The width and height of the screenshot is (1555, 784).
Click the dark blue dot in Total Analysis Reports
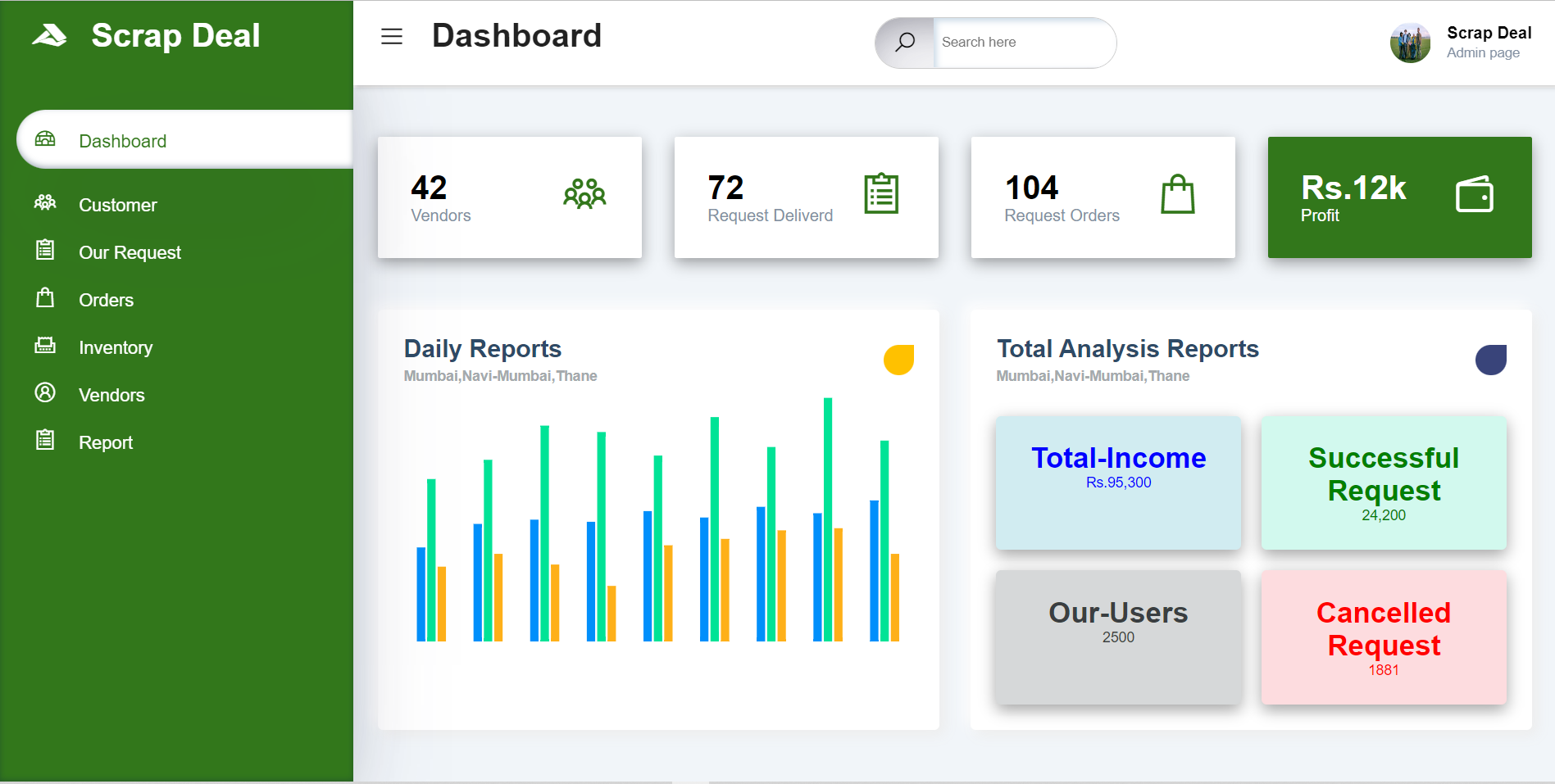1491,360
